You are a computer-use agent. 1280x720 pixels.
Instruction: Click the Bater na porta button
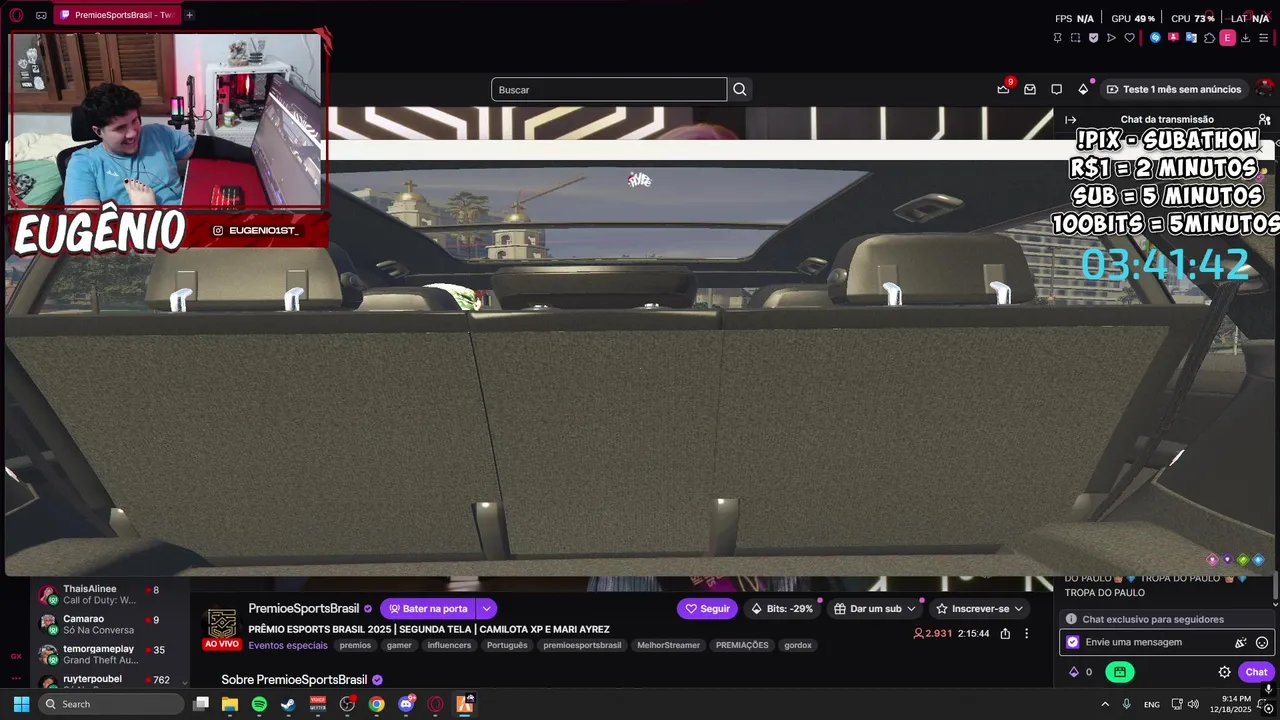[x=428, y=608]
